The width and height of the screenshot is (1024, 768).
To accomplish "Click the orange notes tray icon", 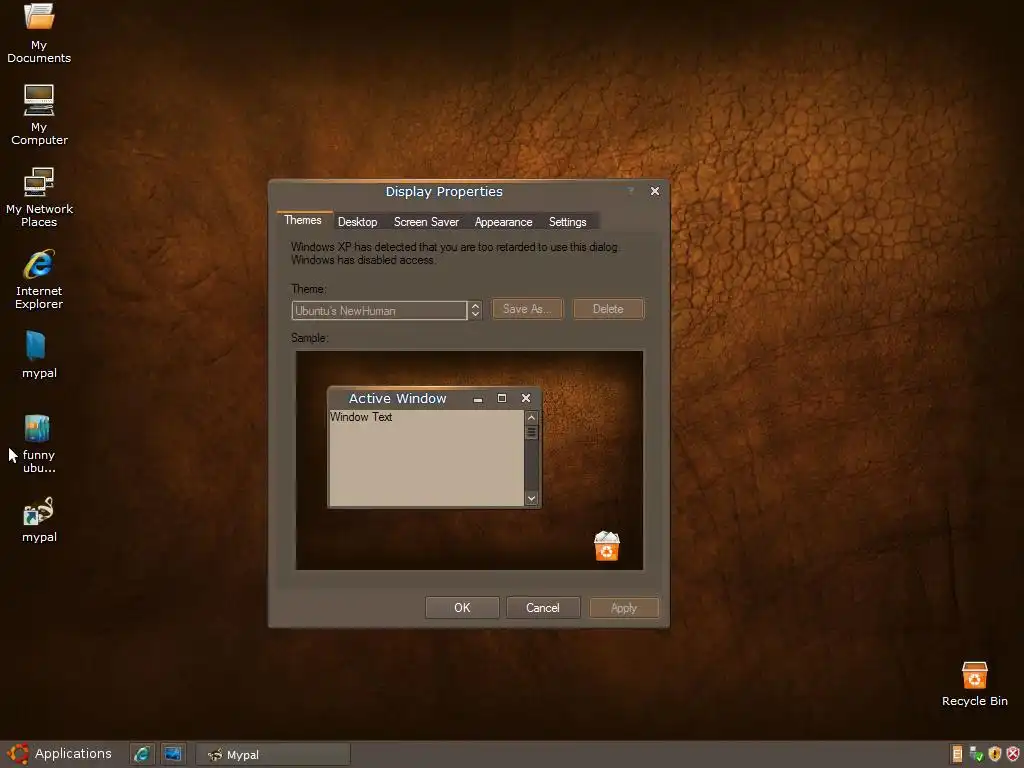I will [x=957, y=754].
